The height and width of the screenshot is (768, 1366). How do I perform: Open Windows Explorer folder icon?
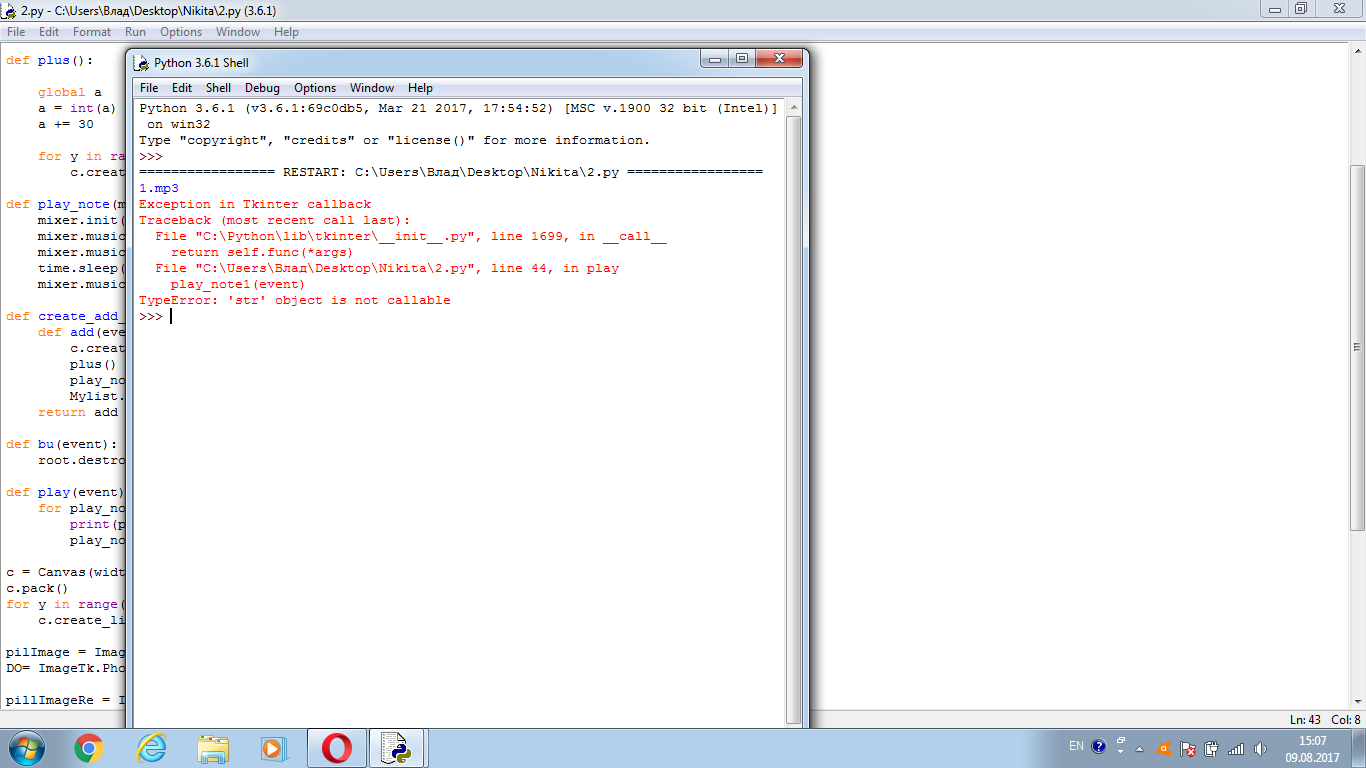pos(213,748)
